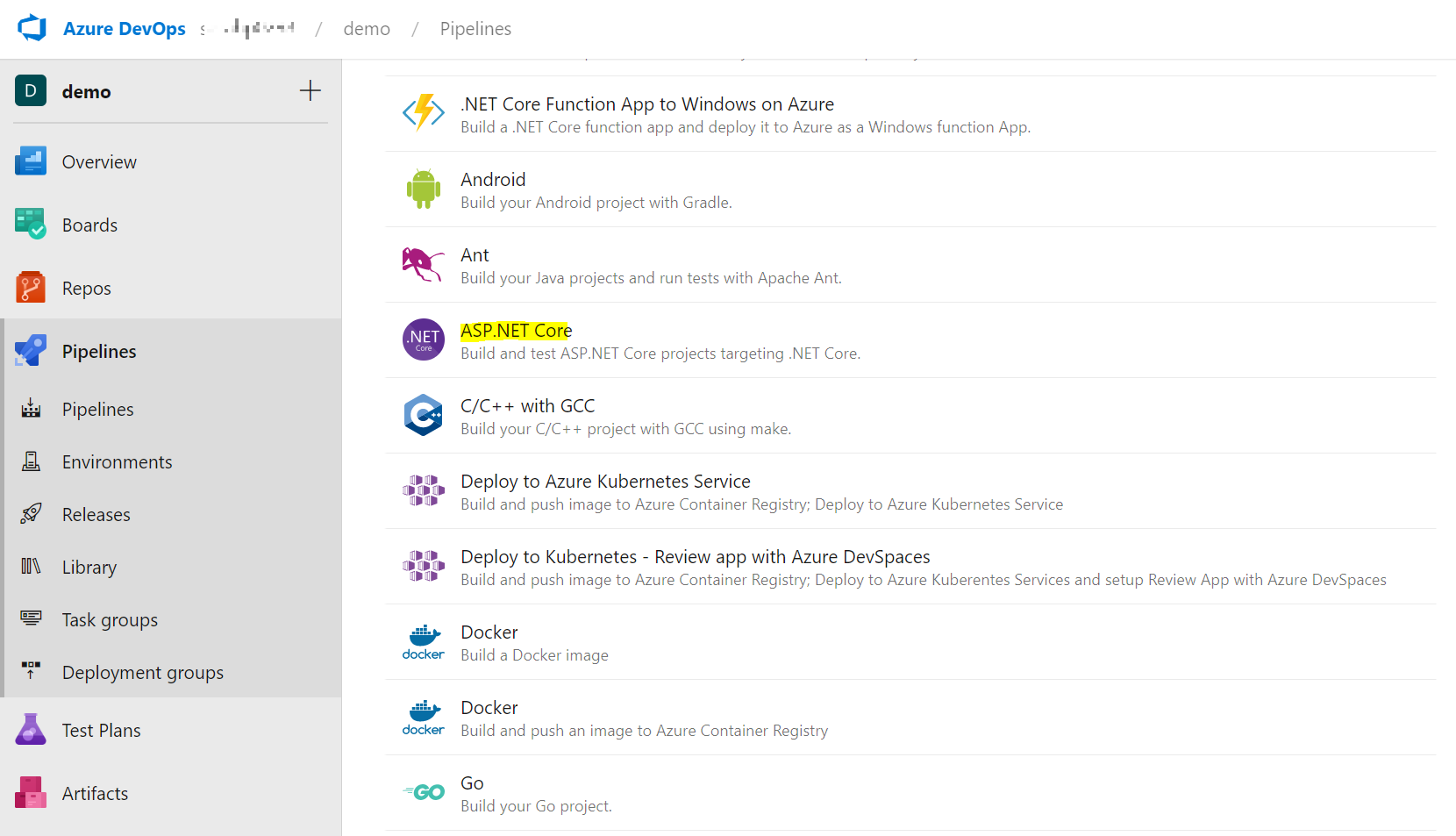Select the ASP.NET Core template
The height and width of the screenshot is (836, 1456).
(x=911, y=340)
